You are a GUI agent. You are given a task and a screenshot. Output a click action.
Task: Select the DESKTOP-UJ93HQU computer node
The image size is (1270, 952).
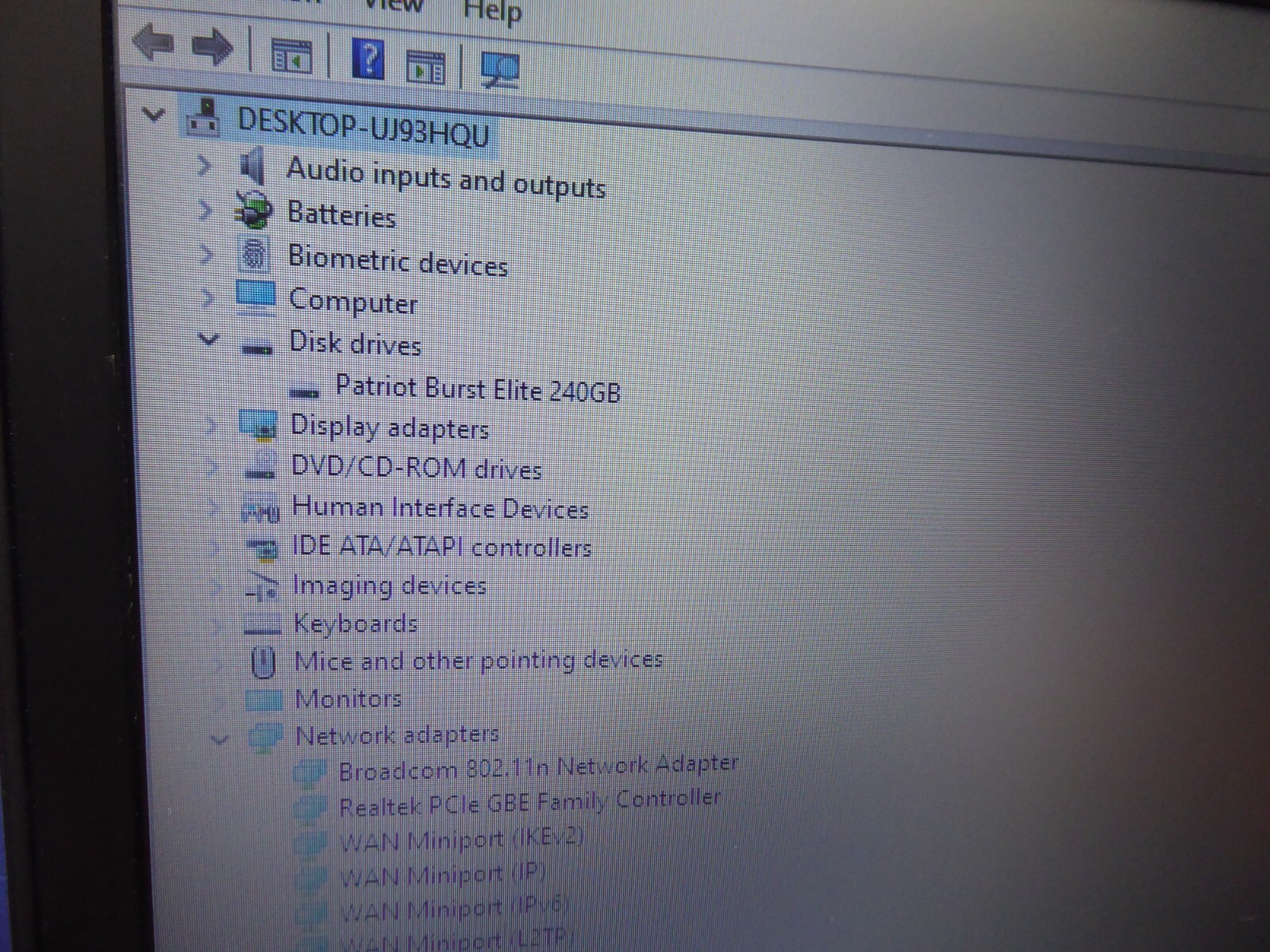click(364, 126)
